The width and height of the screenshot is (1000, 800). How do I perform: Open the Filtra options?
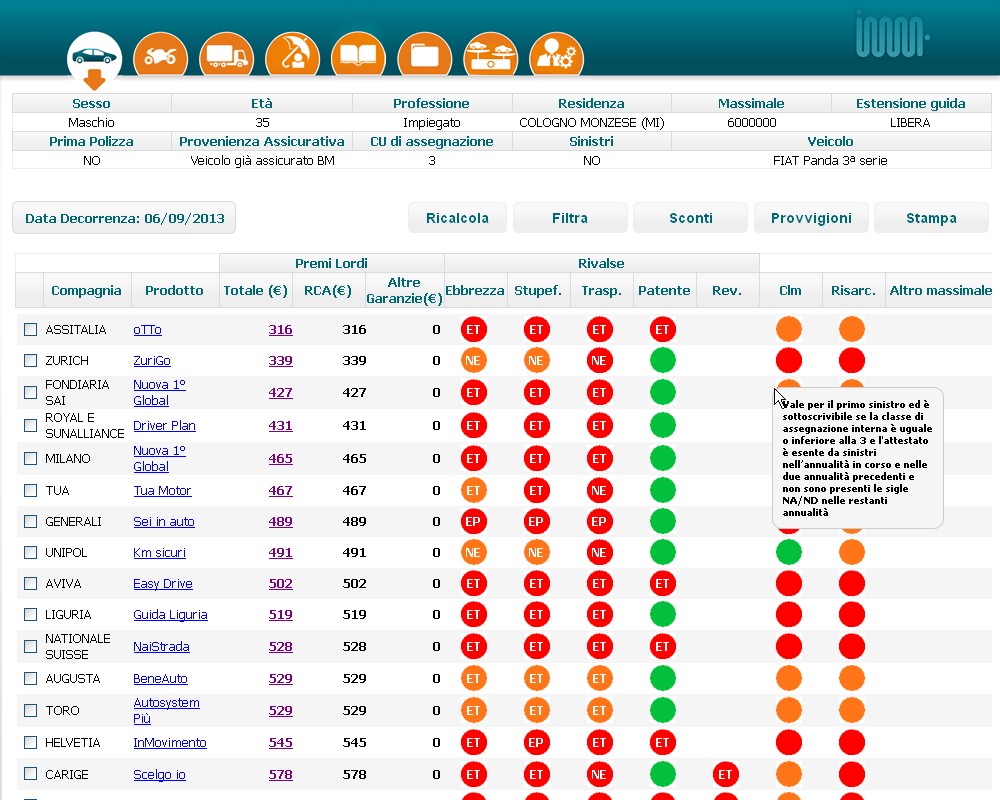[570, 218]
